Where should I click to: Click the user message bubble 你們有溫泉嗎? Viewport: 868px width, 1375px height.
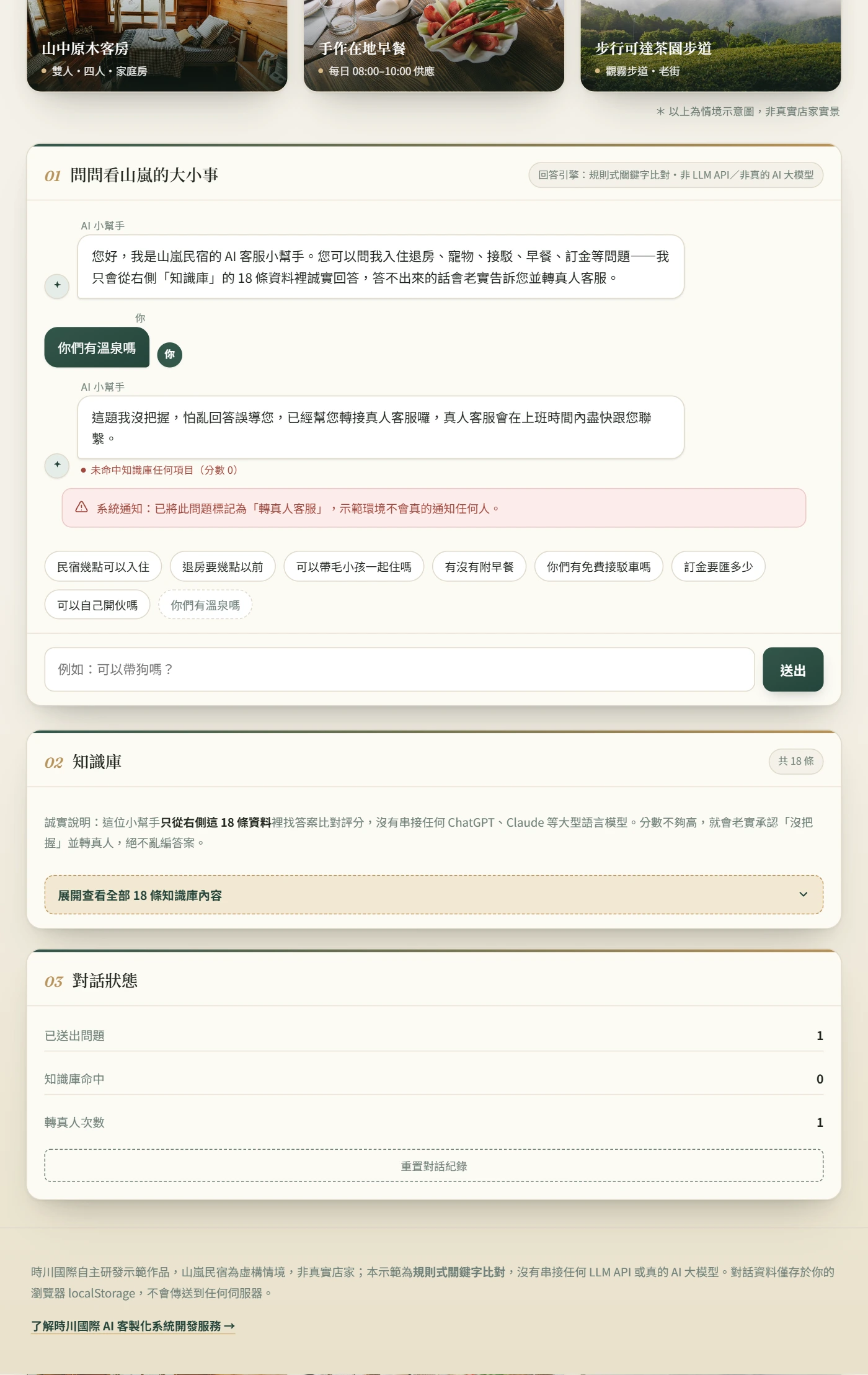pyautogui.click(x=97, y=348)
